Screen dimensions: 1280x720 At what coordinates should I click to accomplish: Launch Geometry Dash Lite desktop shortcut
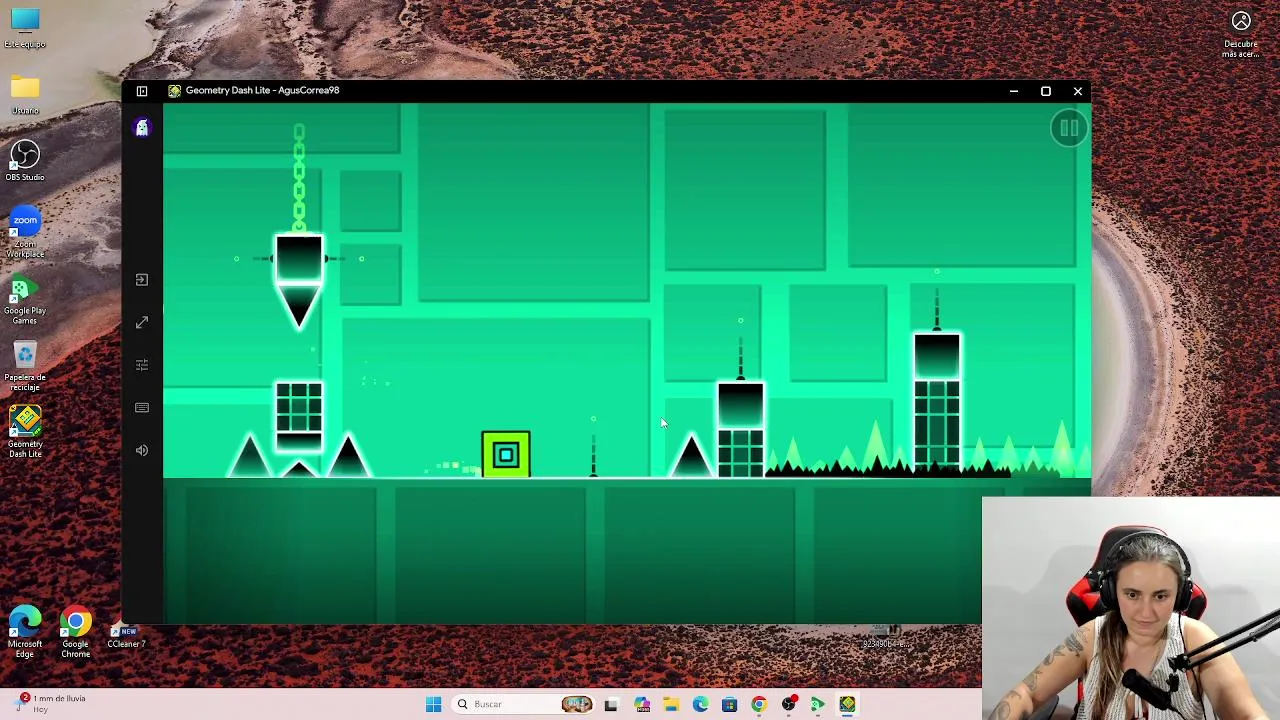pyautogui.click(x=25, y=432)
